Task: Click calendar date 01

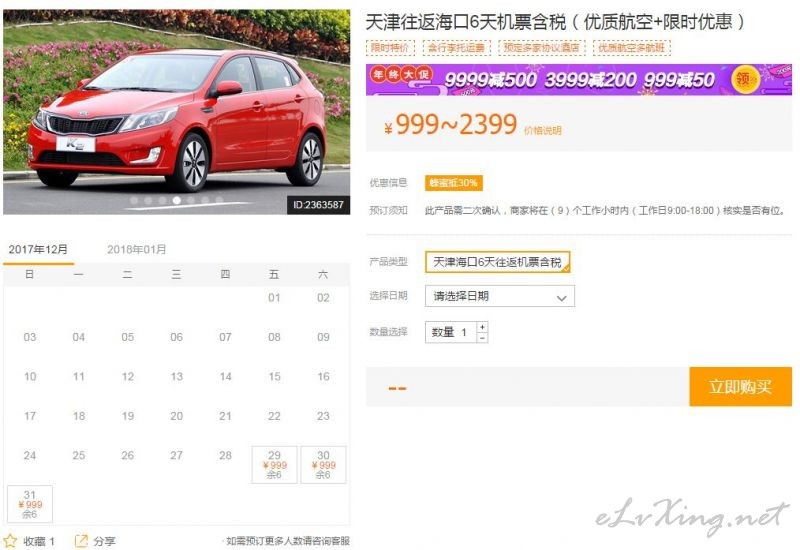Action: tap(274, 298)
